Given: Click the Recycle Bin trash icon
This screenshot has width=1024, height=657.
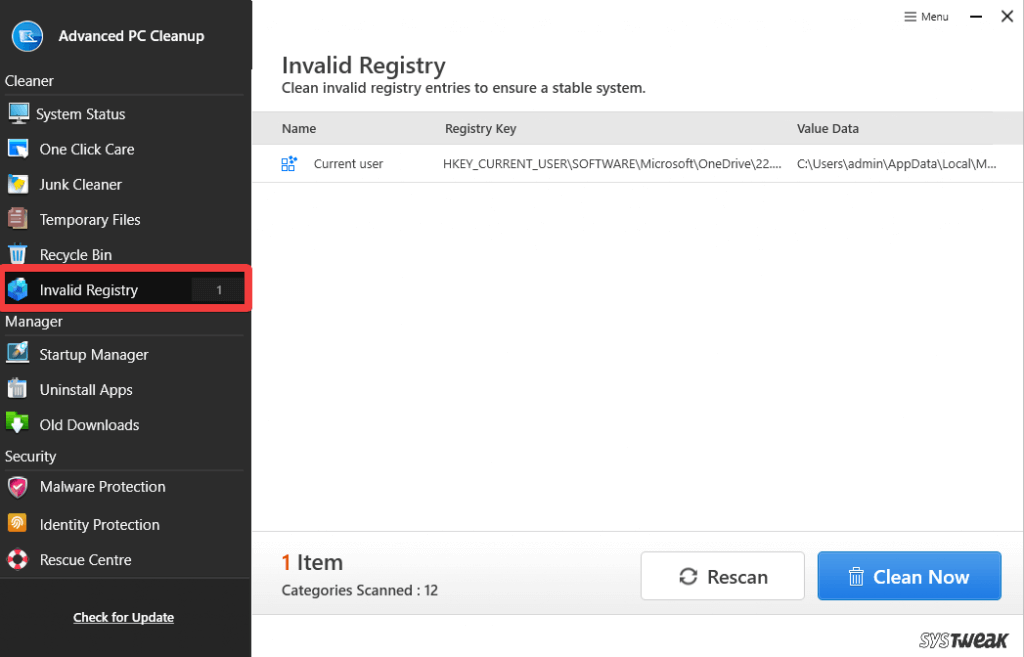Looking at the screenshot, I should [x=18, y=254].
